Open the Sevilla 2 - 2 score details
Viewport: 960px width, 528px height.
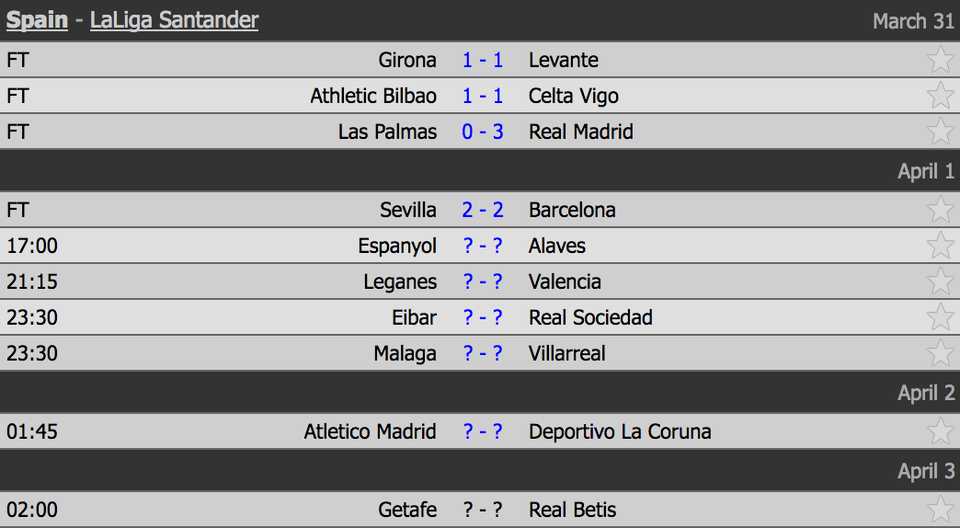pyautogui.click(x=482, y=210)
